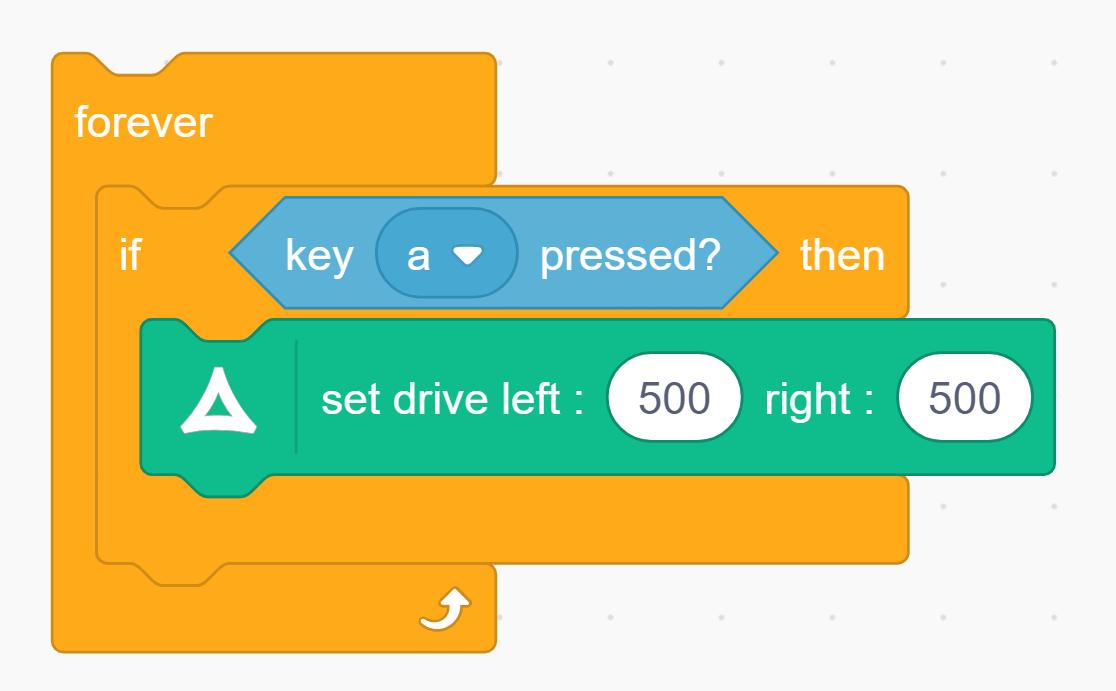The height and width of the screenshot is (691, 1116).
Task: Click the 'right :' label on green block
Action: pyautogui.click(x=819, y=399)
